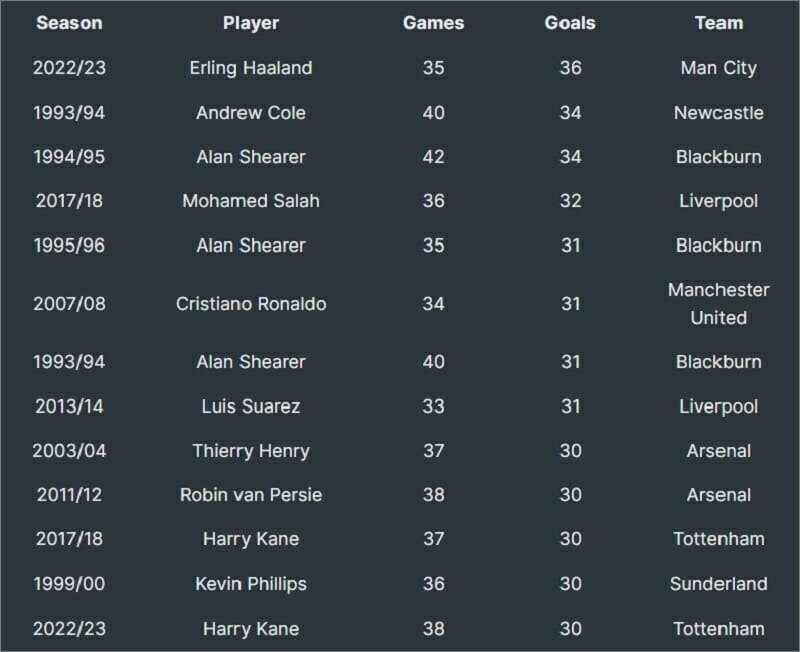Viewport: 800px width, 652px height.
Task: Click Erling Haaland's name in the table
Action: (x=251, y=68)
